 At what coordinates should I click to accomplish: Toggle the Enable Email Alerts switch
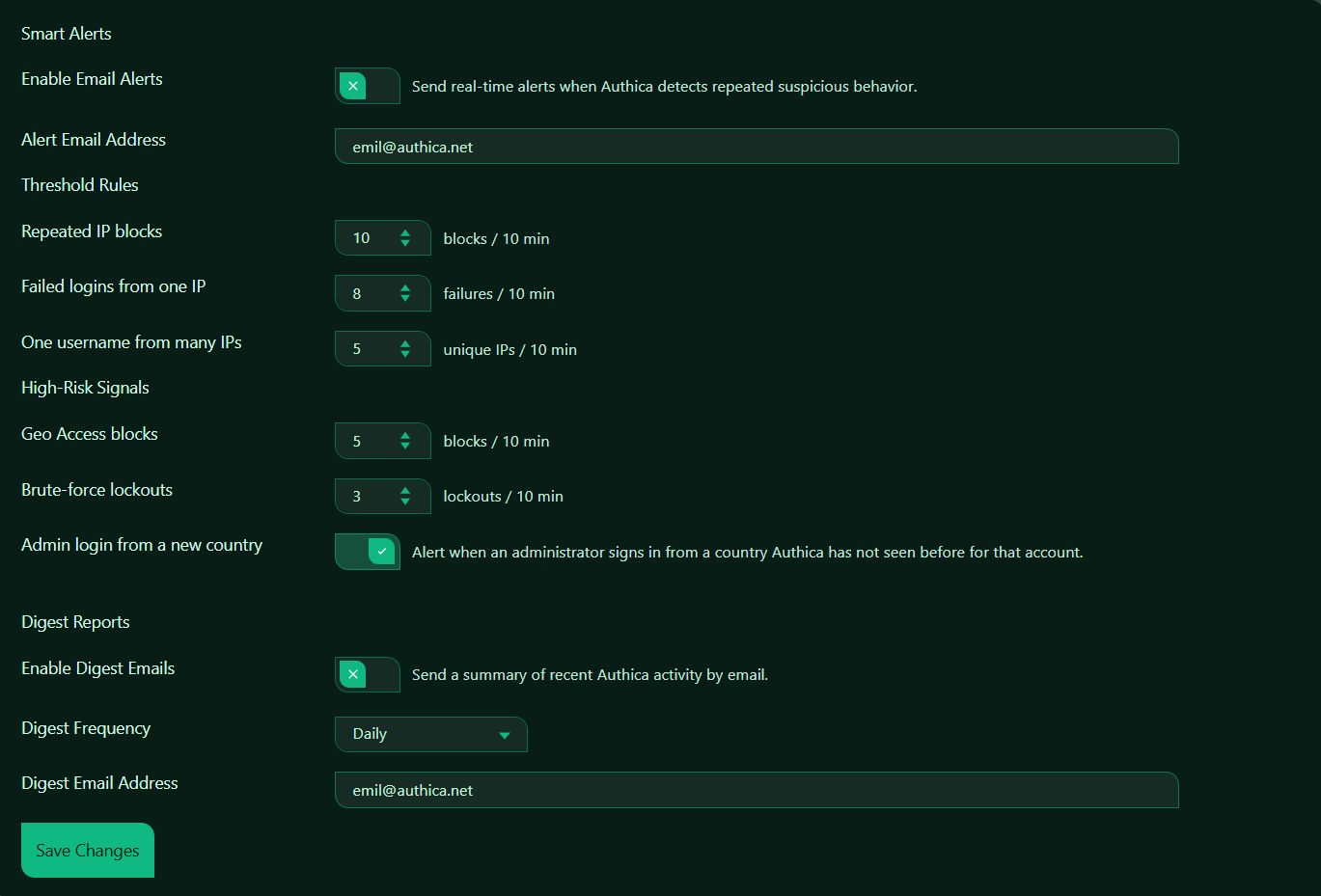coord(367,87)
